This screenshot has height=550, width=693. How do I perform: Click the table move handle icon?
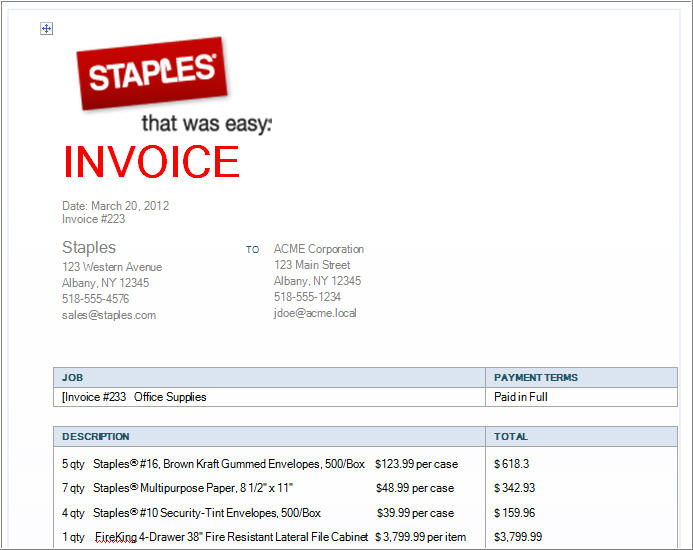coord(46,29)
